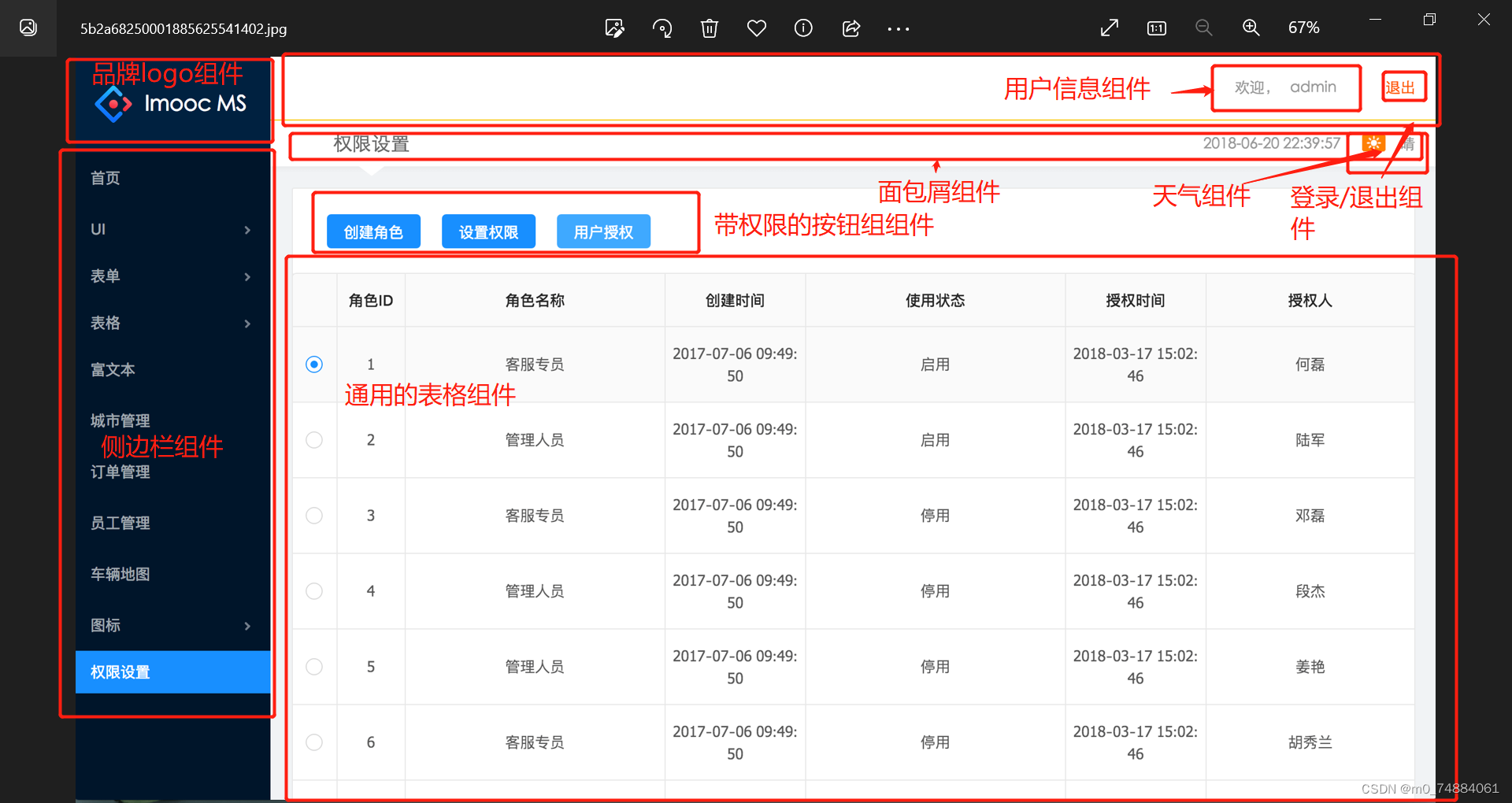Zoom in on the image
This screenshot has height=803, width=1512.
pyautogui.click(x=1251, y=28)
